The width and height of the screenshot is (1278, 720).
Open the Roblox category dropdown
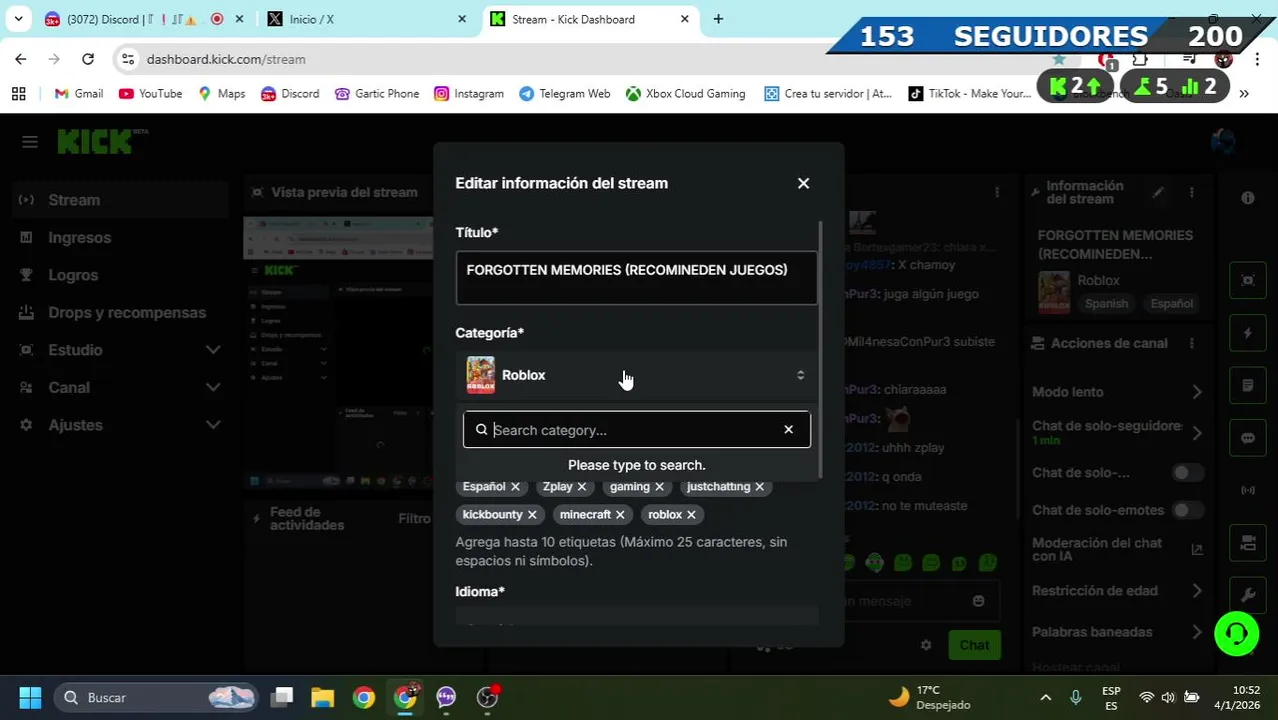click(x=636, y=375)
